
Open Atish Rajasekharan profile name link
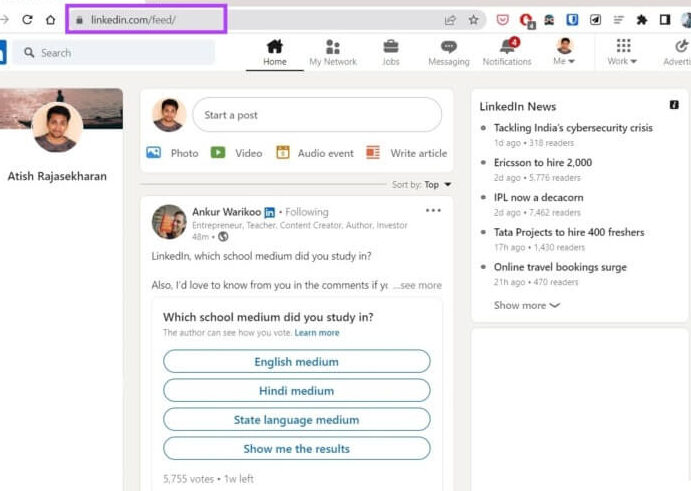(x=57, y=176)
